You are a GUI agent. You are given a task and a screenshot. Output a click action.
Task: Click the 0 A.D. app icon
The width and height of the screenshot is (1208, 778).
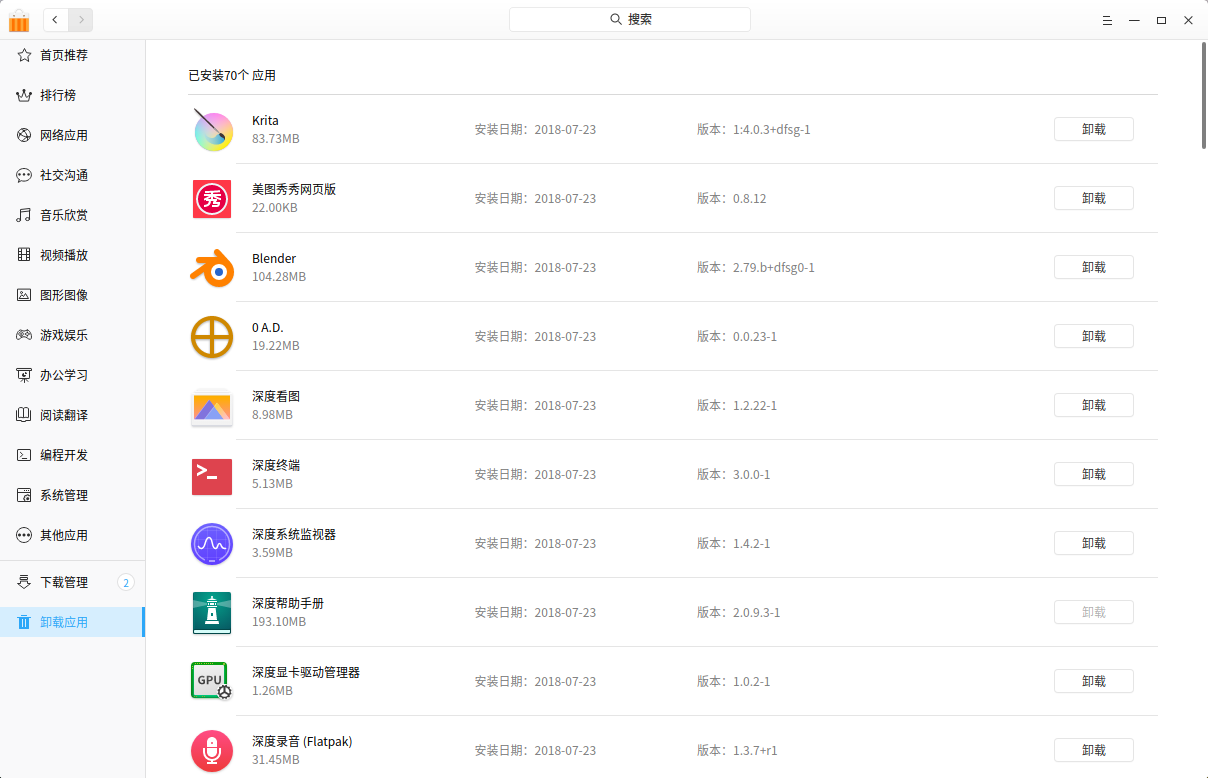click(212, 336)
